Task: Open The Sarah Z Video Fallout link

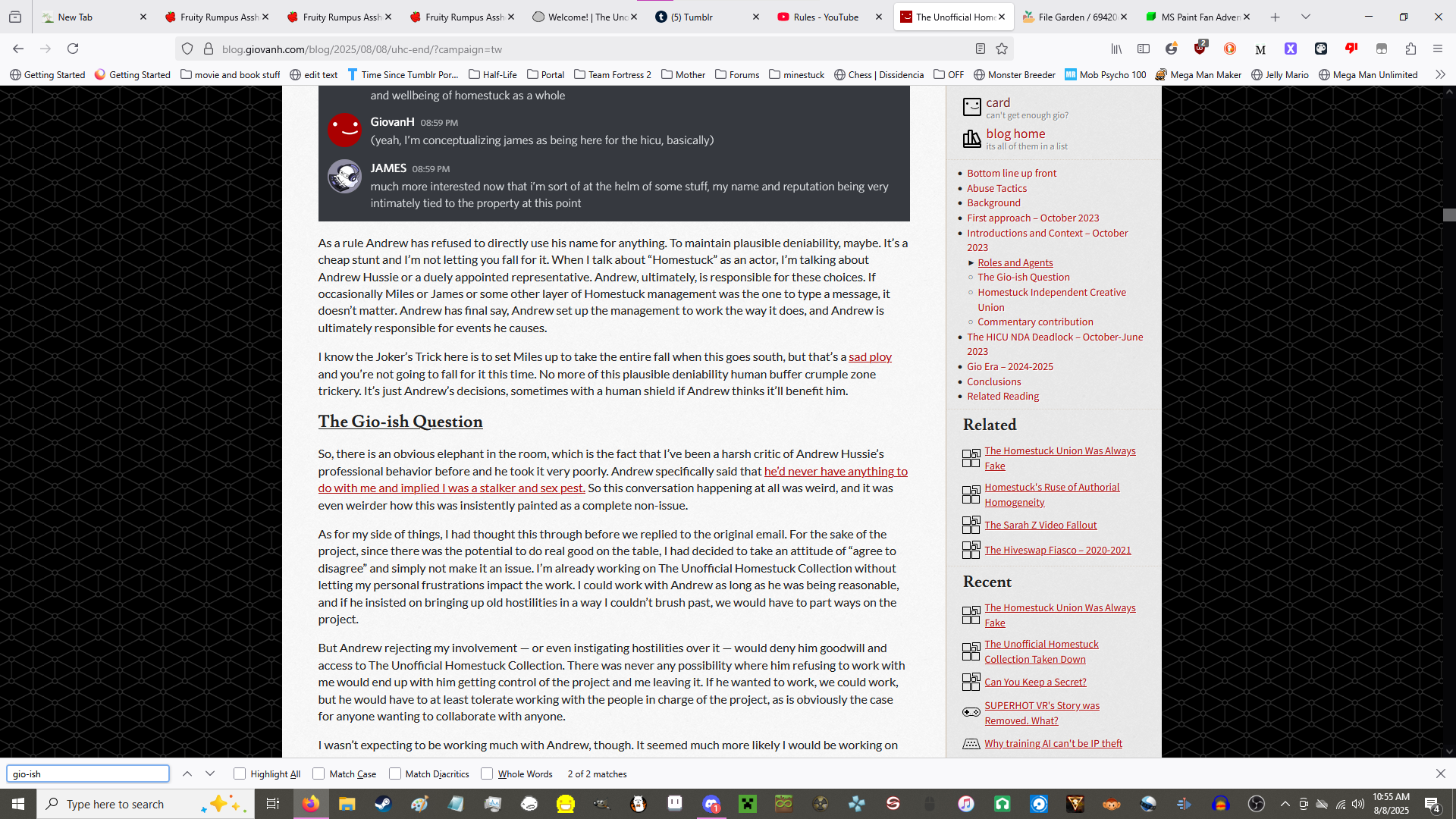Action: click(1040, 525)
